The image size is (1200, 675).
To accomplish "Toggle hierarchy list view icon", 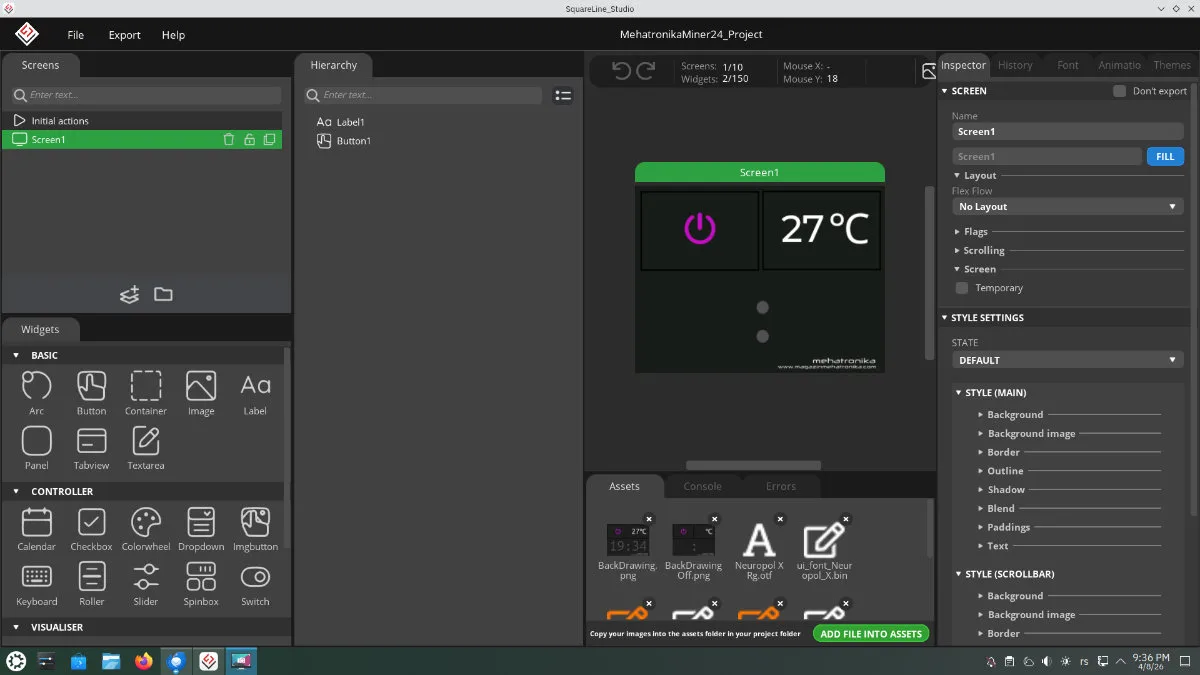I will (563, 96).
